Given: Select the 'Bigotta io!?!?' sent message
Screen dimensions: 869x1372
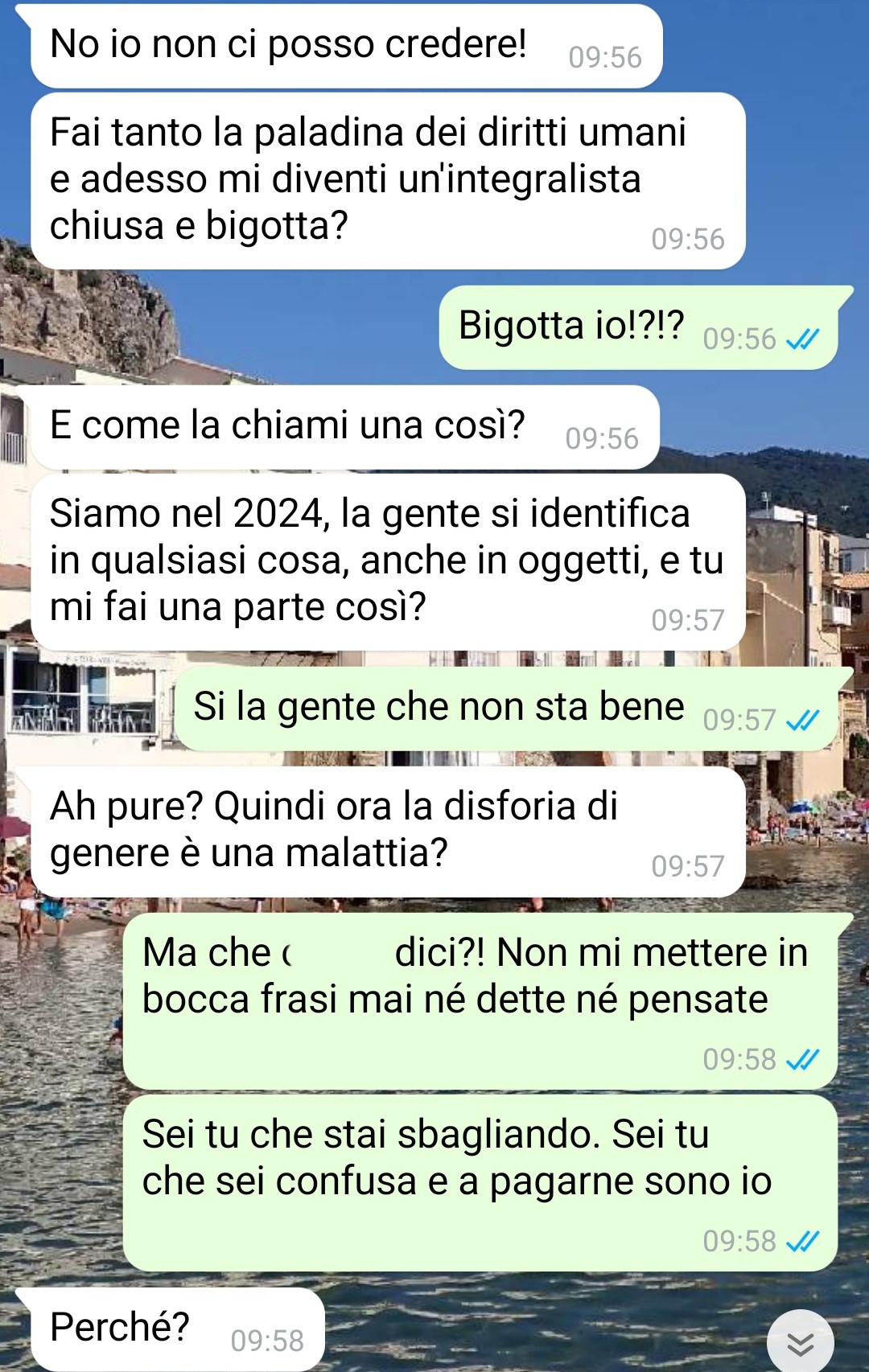Looking at the screenshot, I should [x=638, y=327].
